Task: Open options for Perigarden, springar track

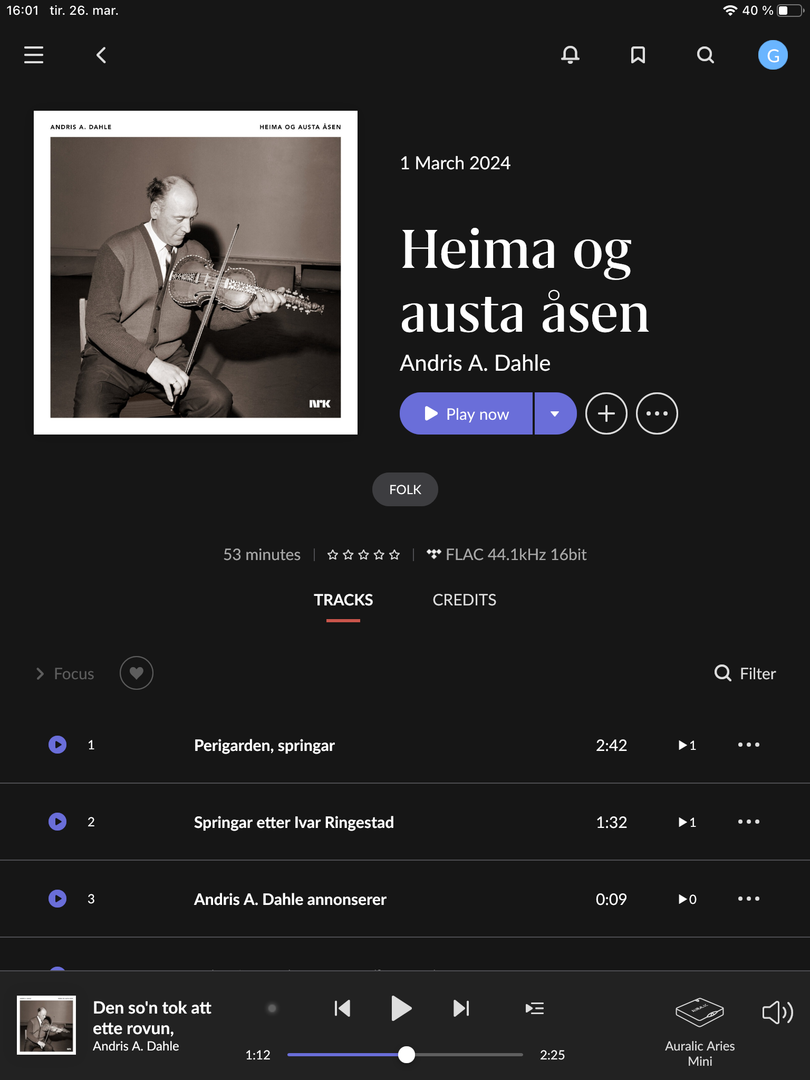Action: pyautogui.click(x=749, y=745)
